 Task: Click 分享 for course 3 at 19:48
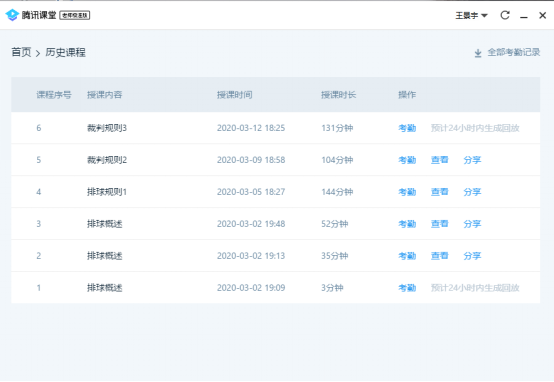tap(472, 224)
